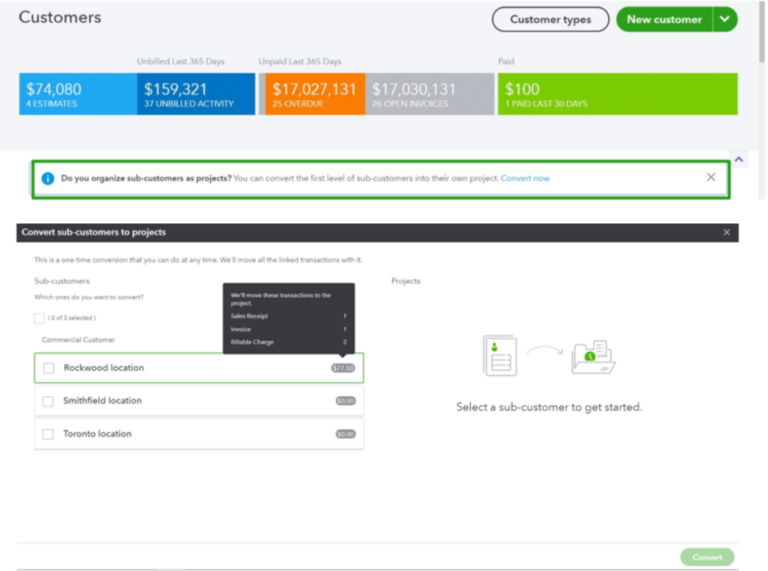The width and height of the screenshot is (768, 571).
Task: Check the Rockwood location checkbox
Action: tap(48, 368)
